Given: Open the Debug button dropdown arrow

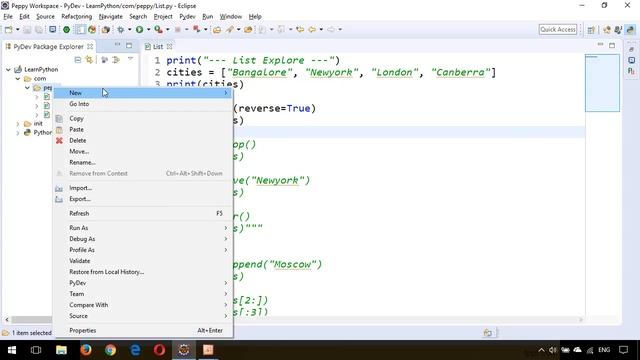Looking at the screenshot, I should [x=129, y=29].
